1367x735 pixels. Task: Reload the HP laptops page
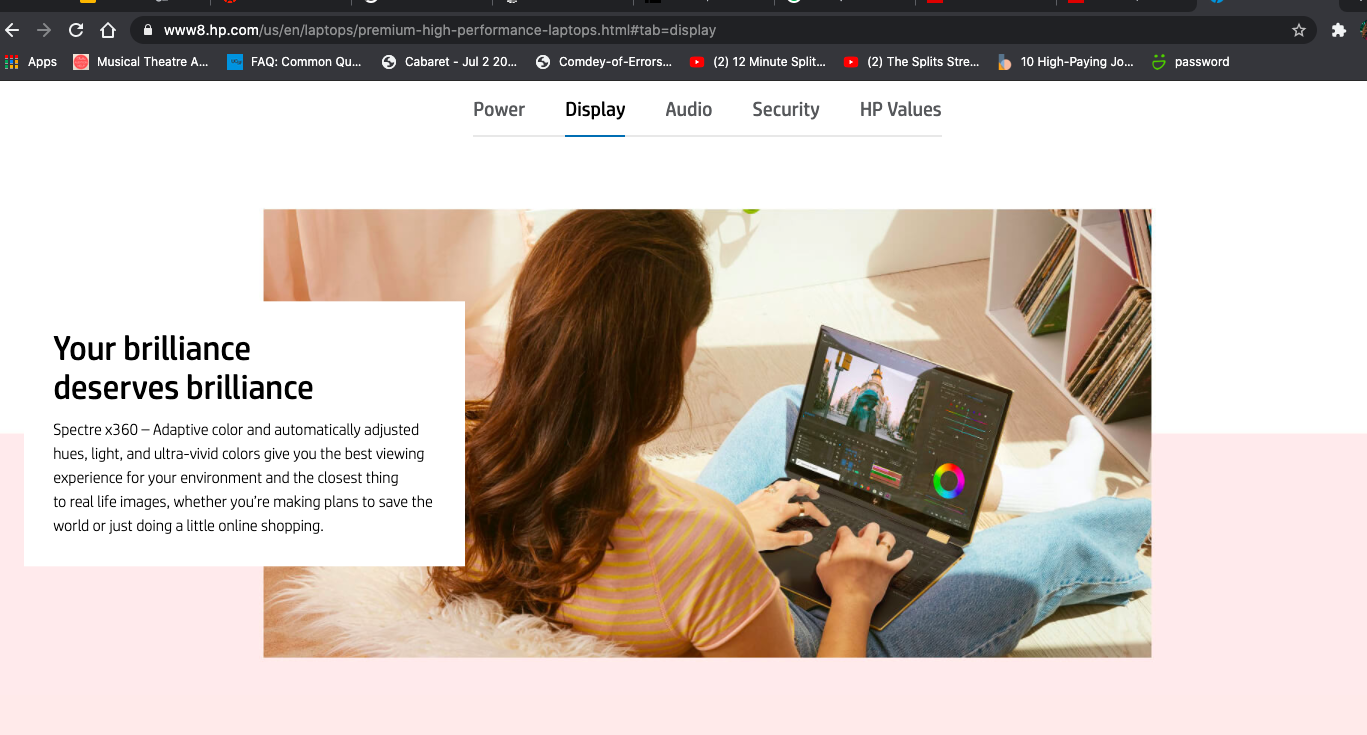click(x=76, y=30)
